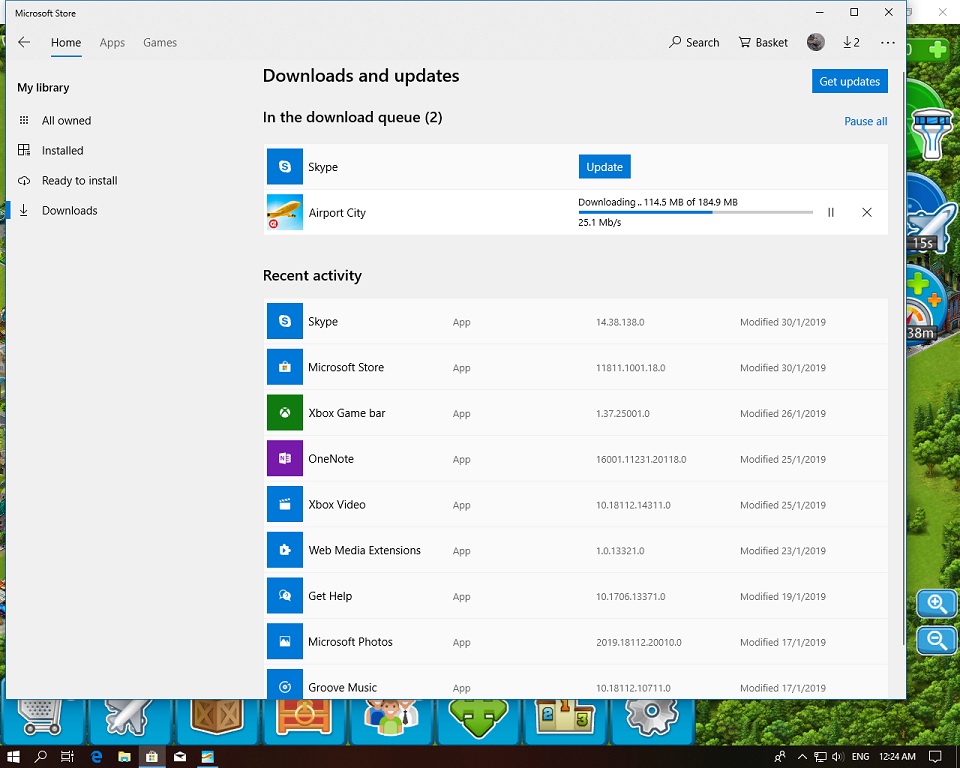960x768 pixels.
Task: Select Downloads in My library
Action: click(69, 211)
